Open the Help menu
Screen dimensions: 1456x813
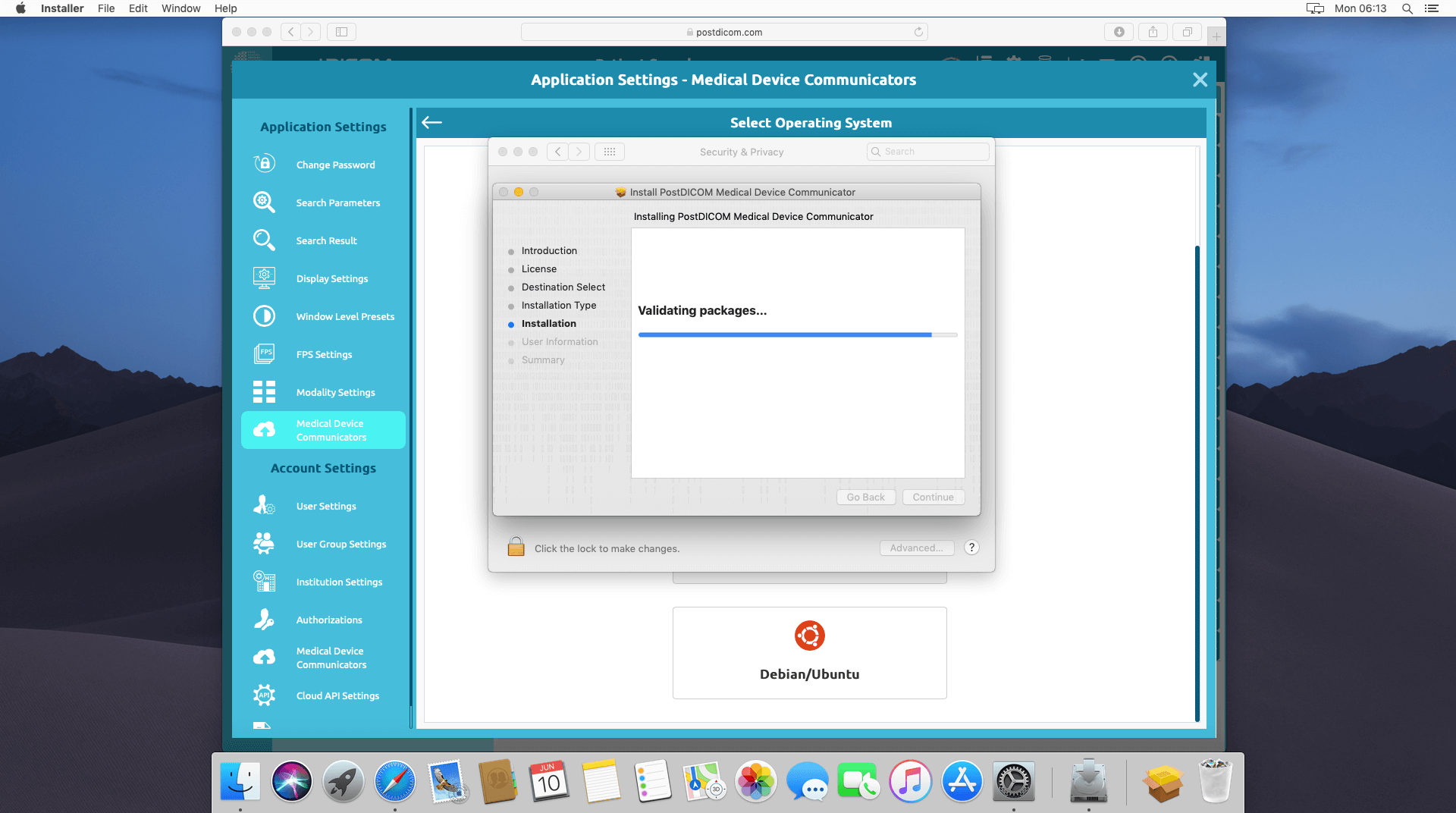[x=225, y=8]
